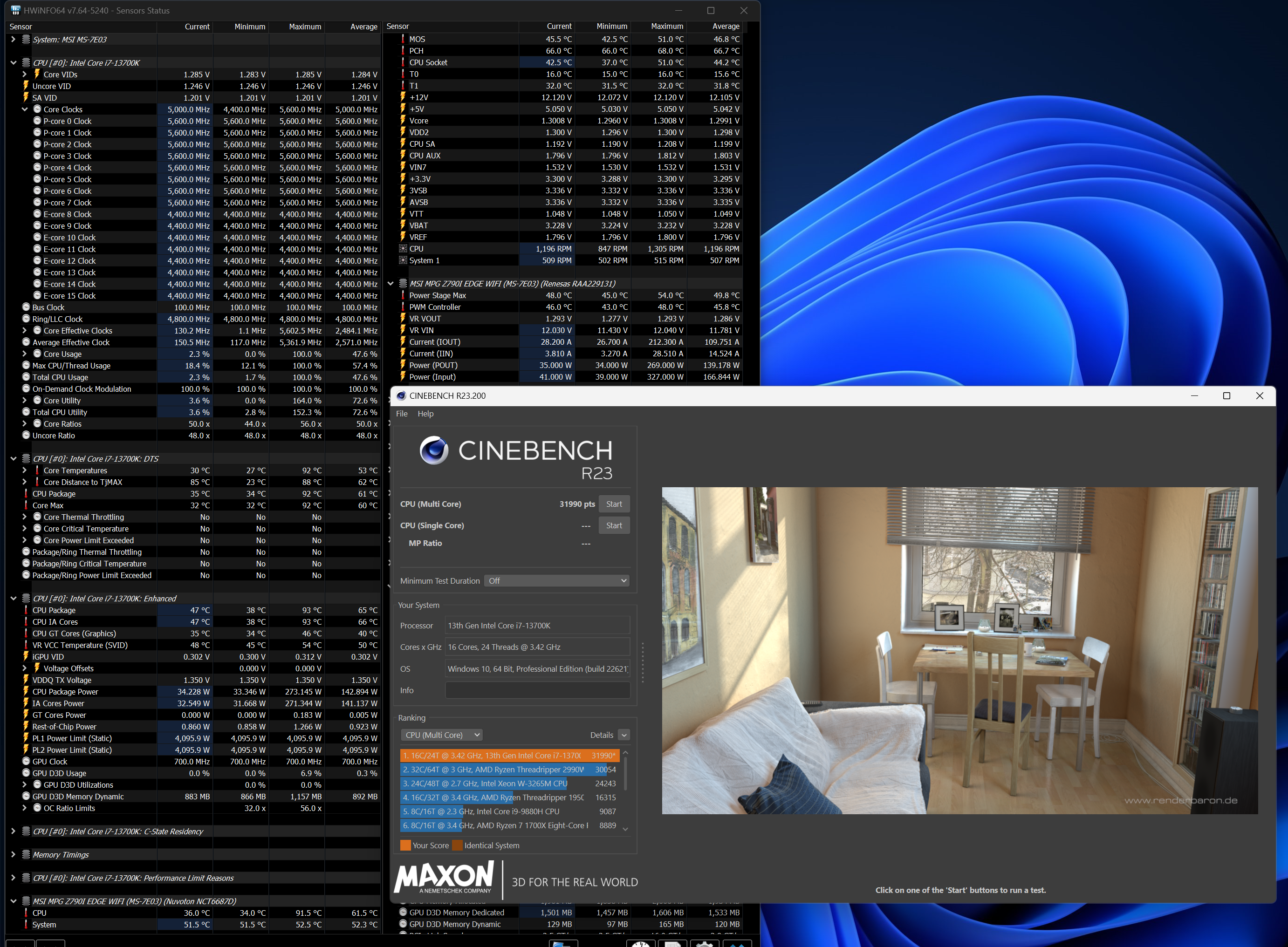The width and height of the screenshot is (1288, 947).
Task: Click the orange Your Score legend swatch
Action: (405, 845)
